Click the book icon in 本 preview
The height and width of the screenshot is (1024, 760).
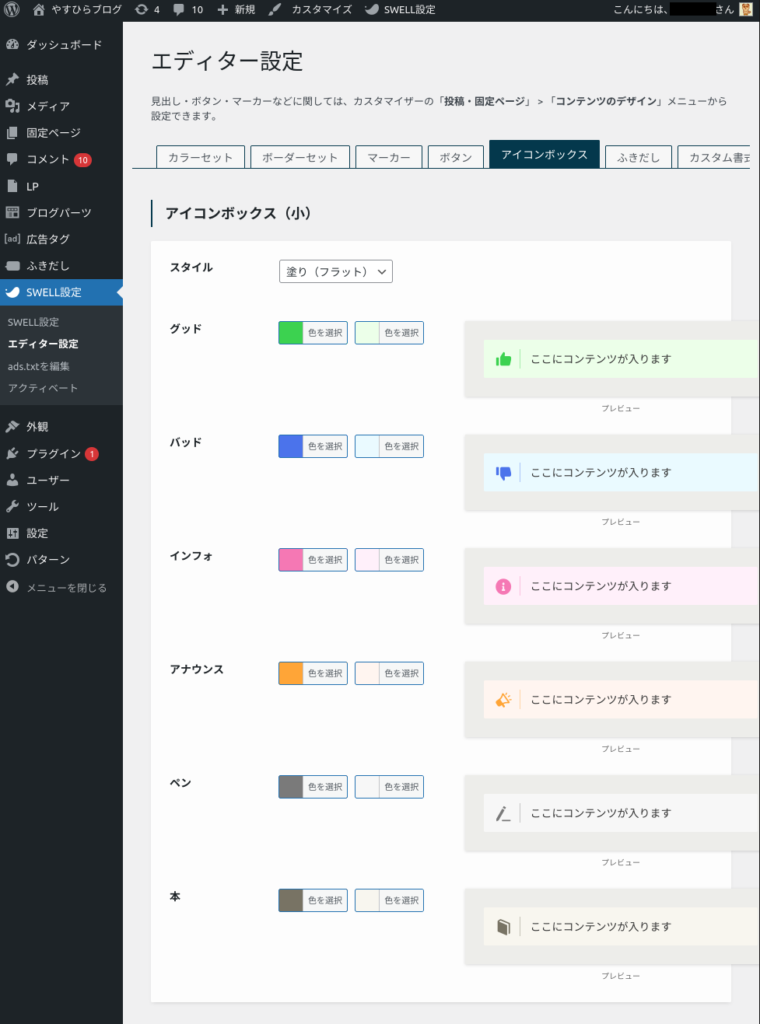point(503,927)
